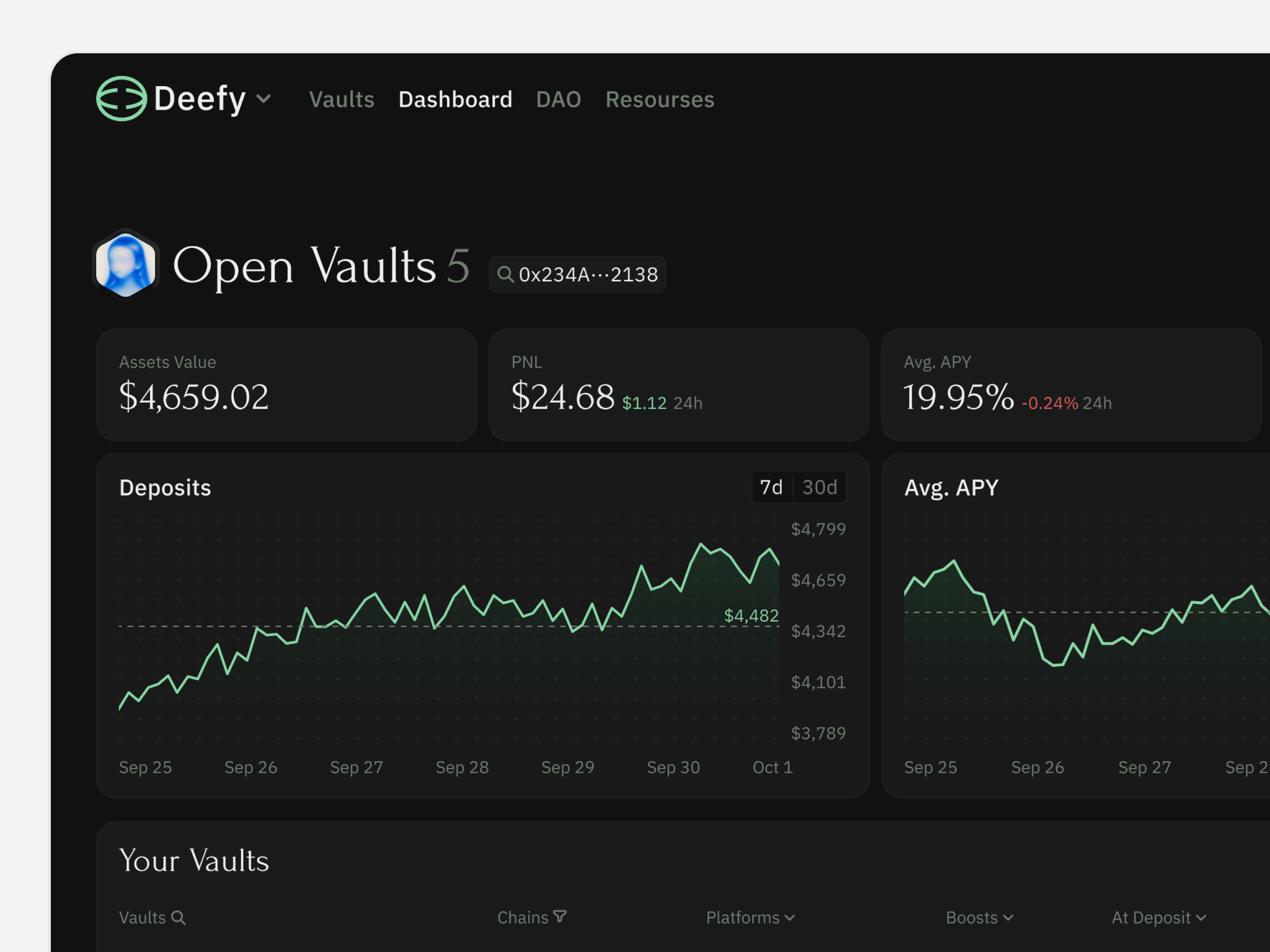
Task: Open the Platforms dropdown
Action: 750,917
